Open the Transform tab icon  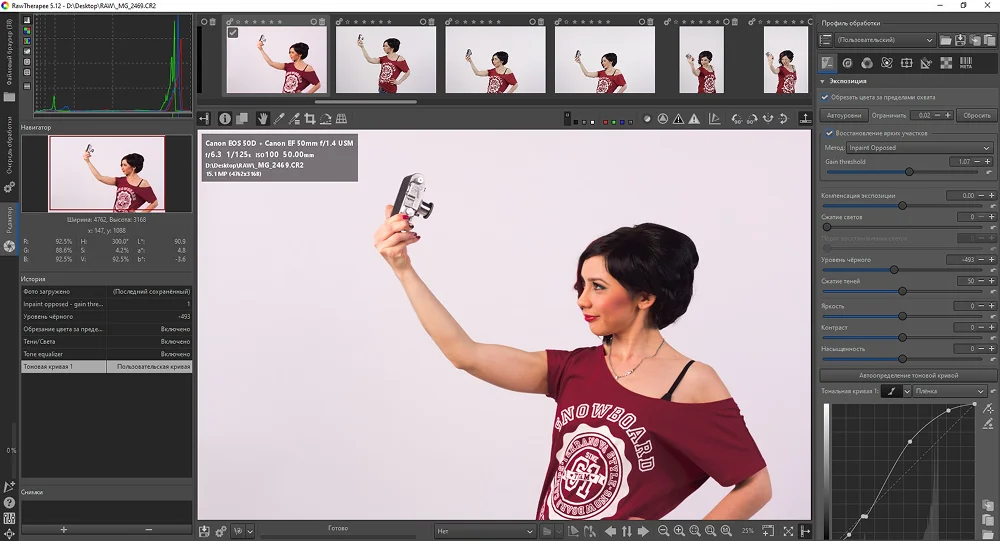(x=906, y=63)
